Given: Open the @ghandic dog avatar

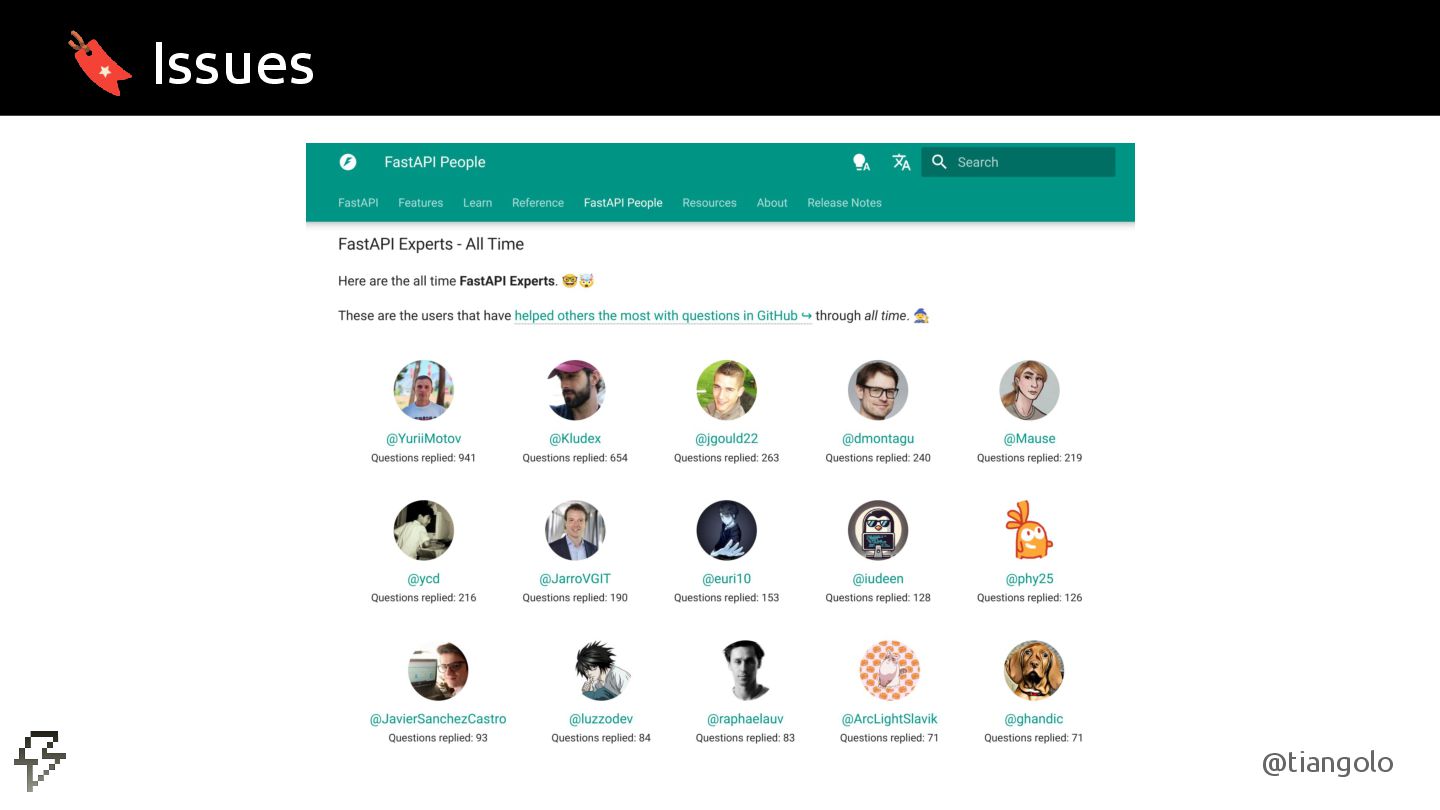Looking at the screenshot, I should click(x=1033, y=670).
